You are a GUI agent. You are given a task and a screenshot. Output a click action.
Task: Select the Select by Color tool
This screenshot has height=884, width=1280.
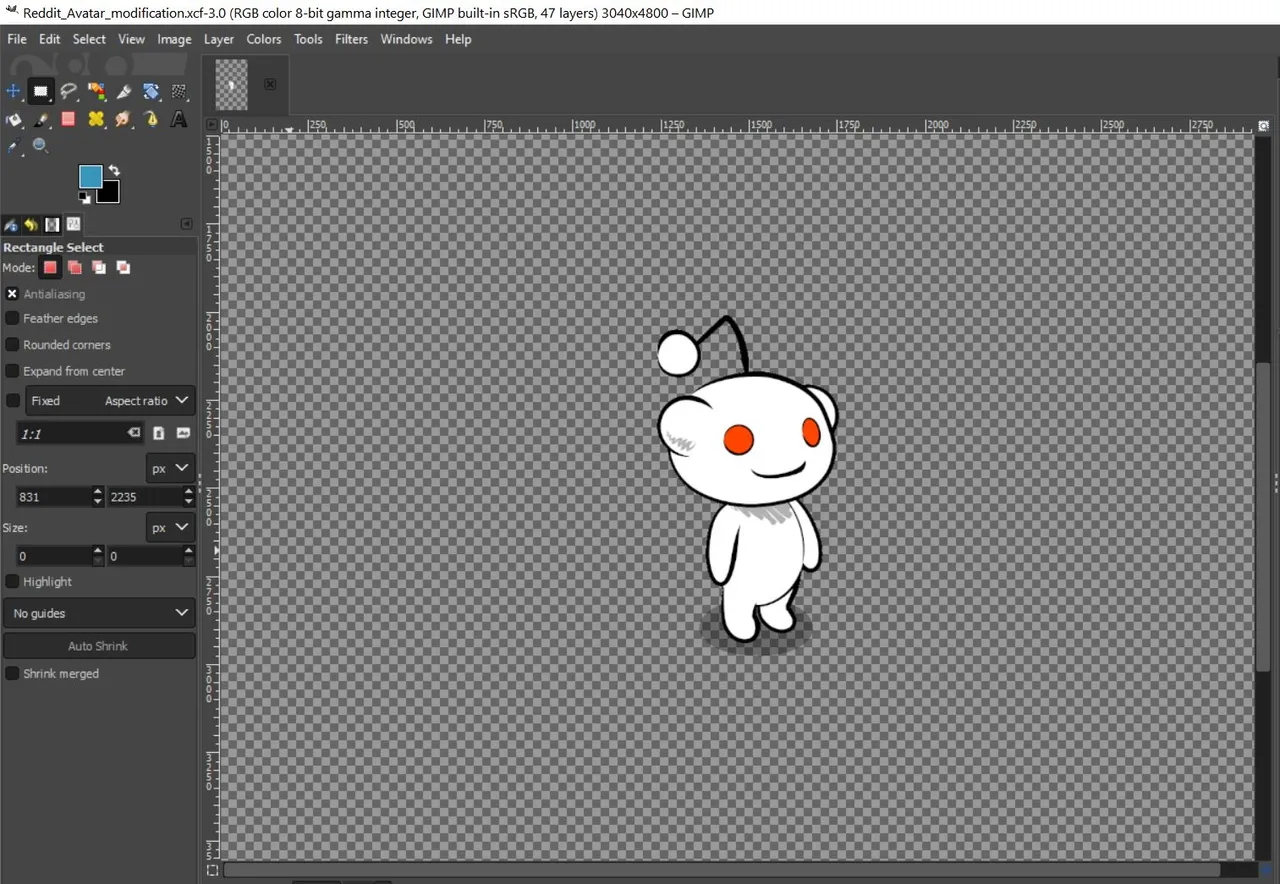[96, 92]
